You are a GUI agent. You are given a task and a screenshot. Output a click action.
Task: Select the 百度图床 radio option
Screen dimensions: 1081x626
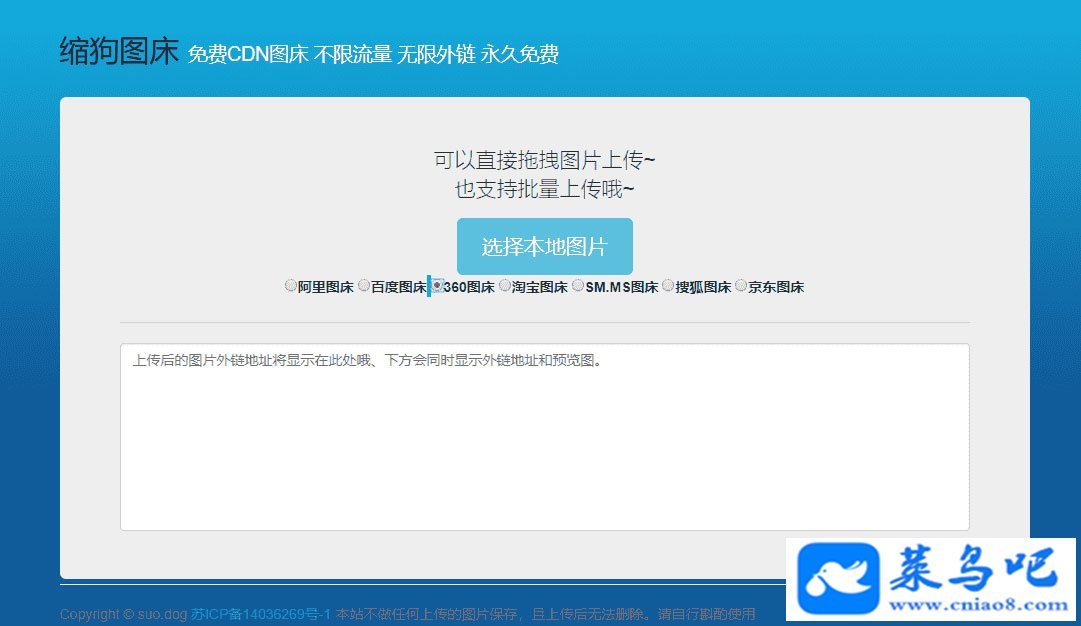364,285
